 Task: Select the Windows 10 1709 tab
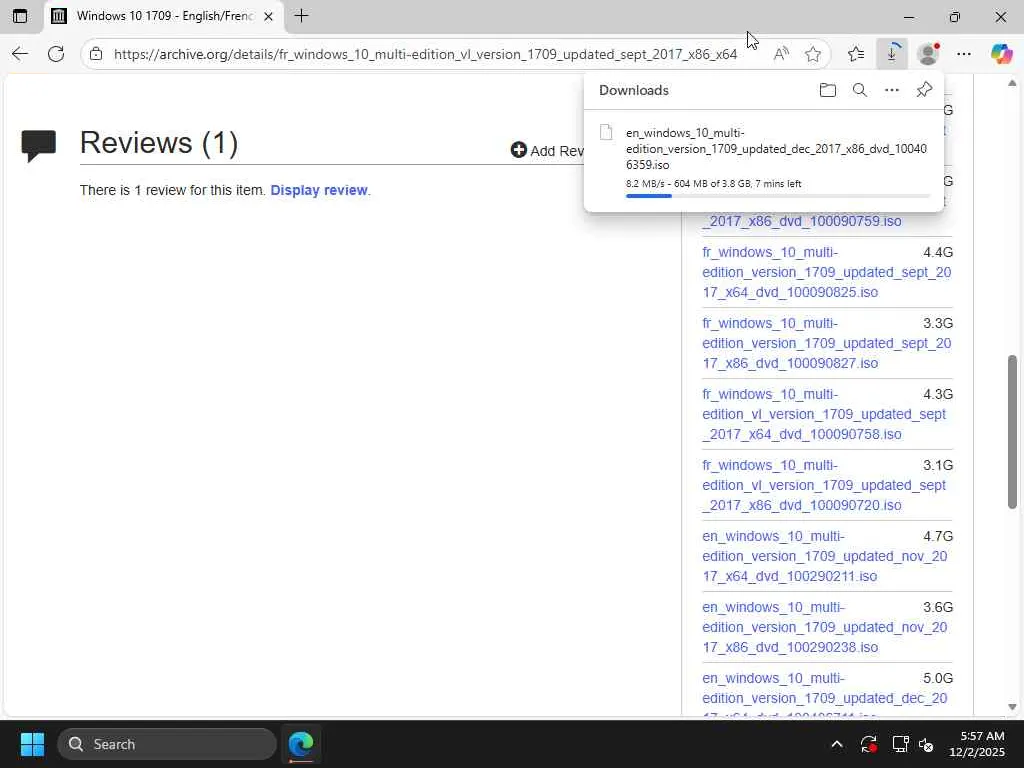click(164, 16)
